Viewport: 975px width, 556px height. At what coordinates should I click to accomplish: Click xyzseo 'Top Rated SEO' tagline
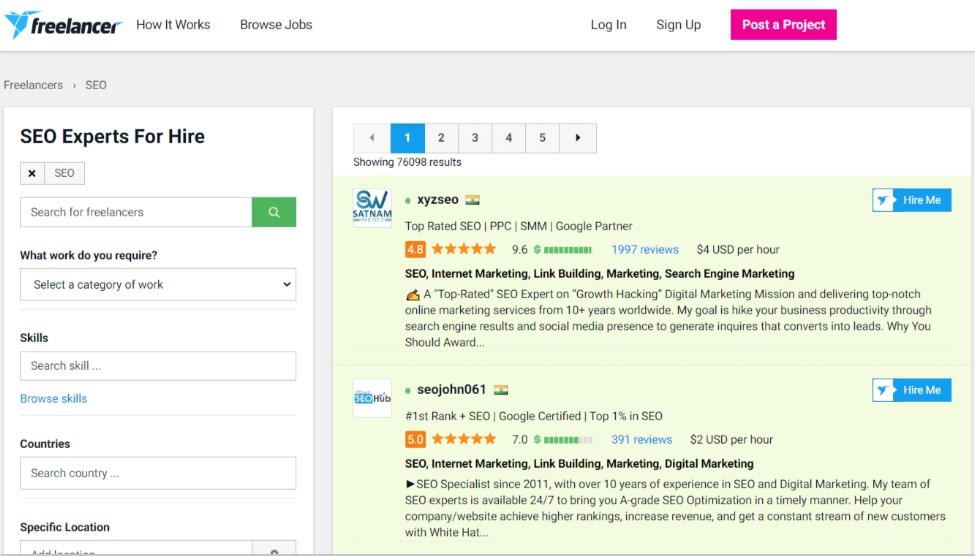(x=519, y=226)
